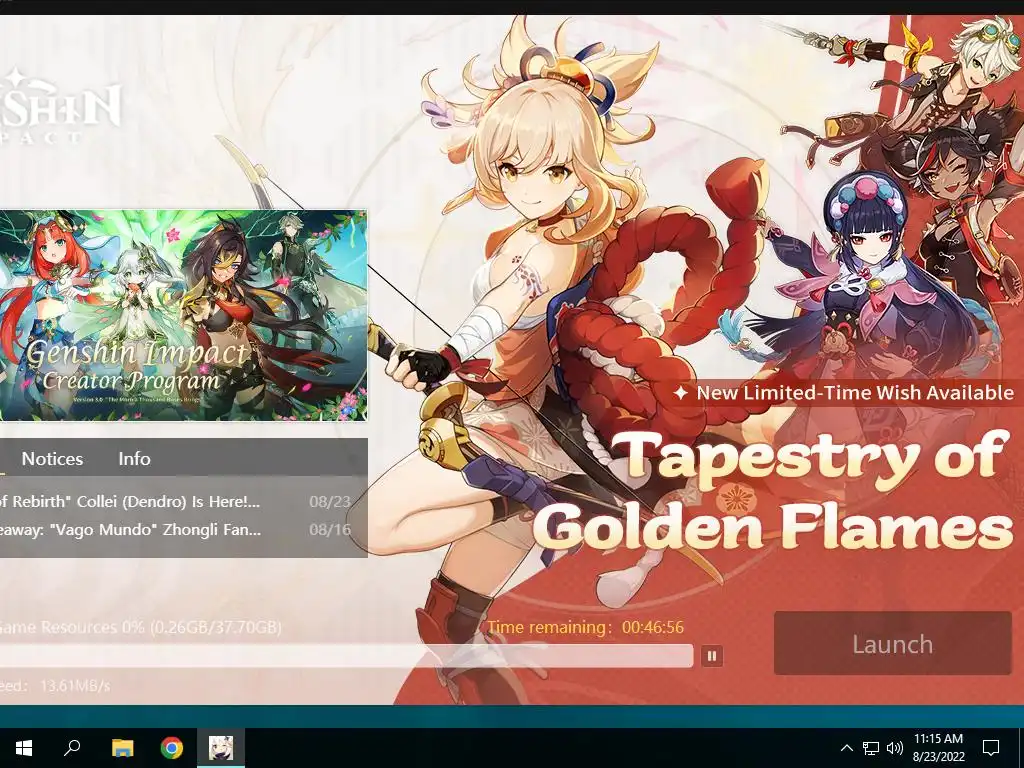Screen dimensions: 1024x768
Task: Click the New Limited-Time Wish Available label
Action: coord(844,392)
